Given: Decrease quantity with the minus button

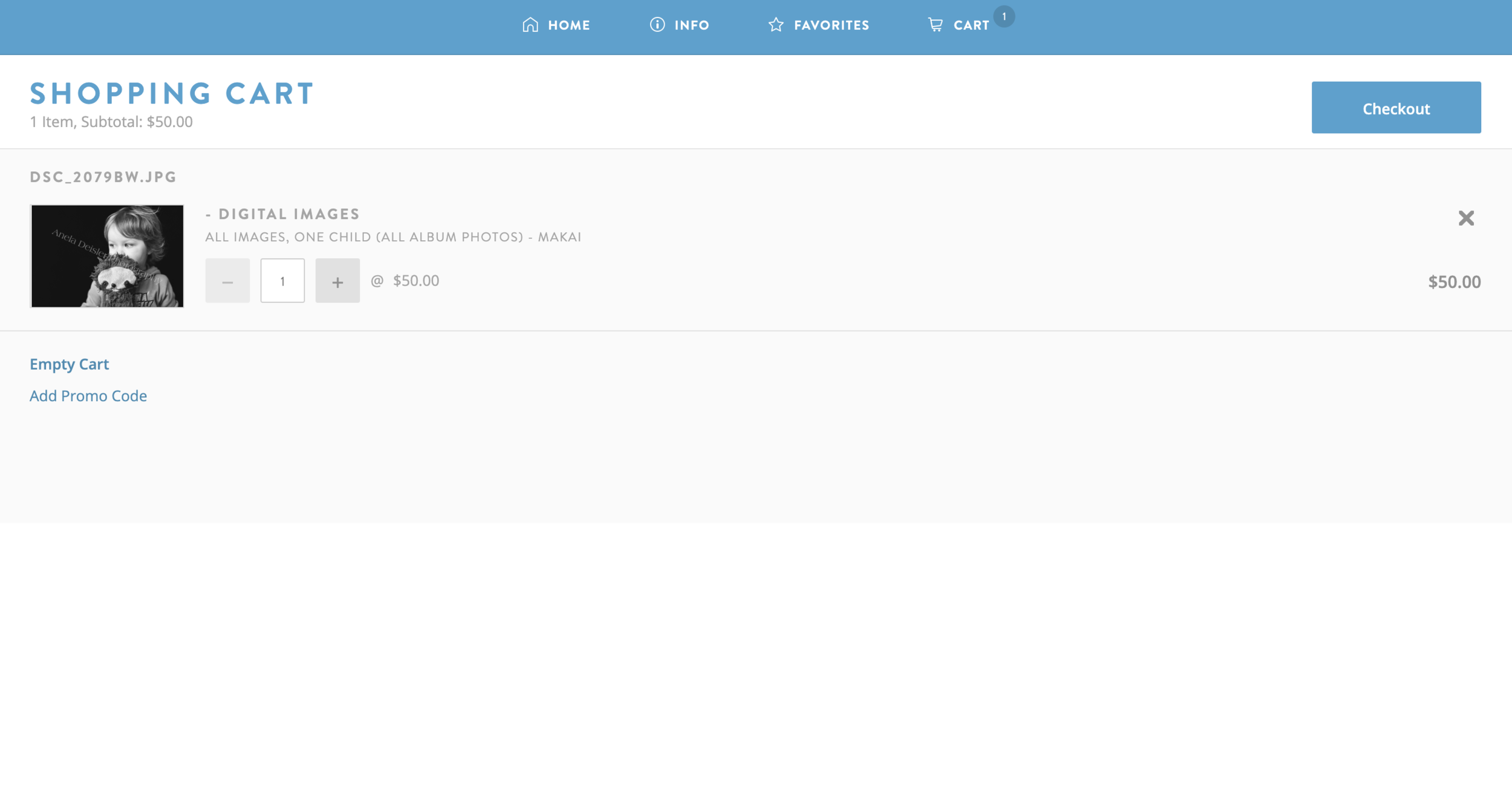Looking at the screenshot, I should (227, 281).
